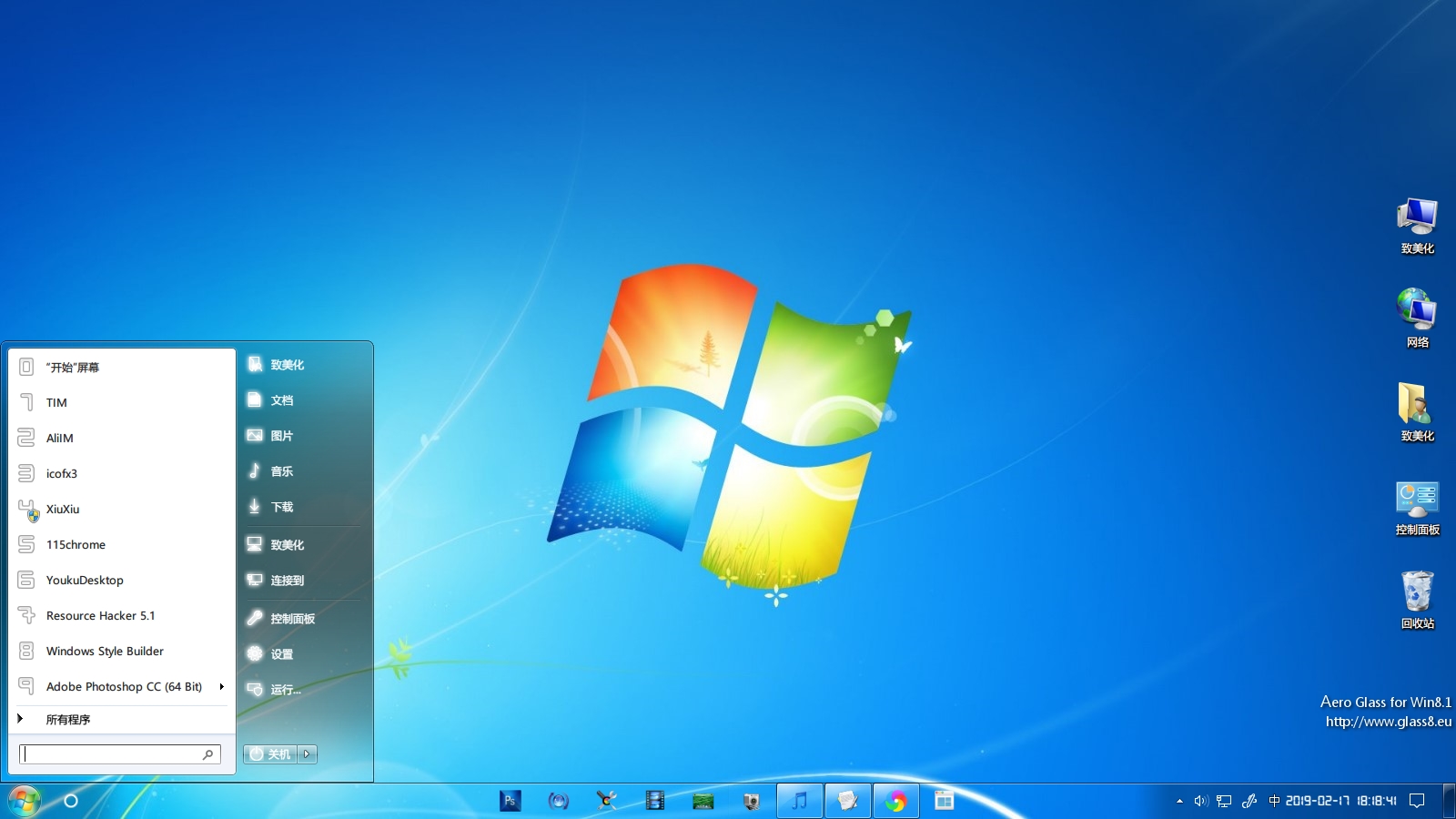The image size is (1456, 819).
Task: Launch AliIM from Start menu
Action: (122, 438)
